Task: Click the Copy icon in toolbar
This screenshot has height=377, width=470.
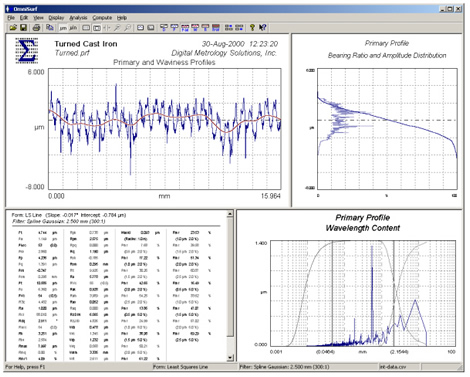Action: 50,28
